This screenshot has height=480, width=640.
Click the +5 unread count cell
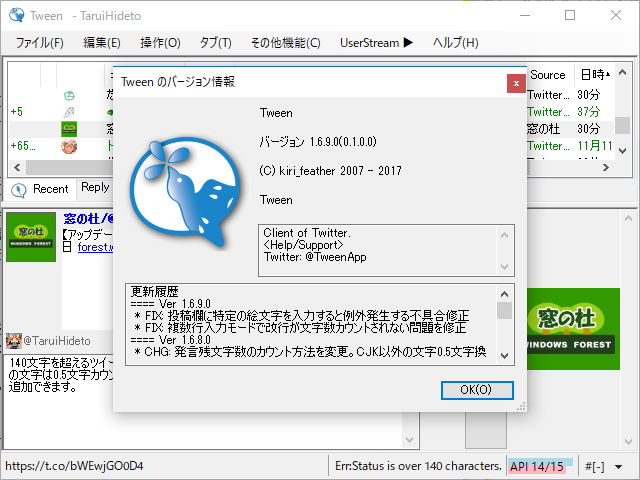click(x=17, y=112)
